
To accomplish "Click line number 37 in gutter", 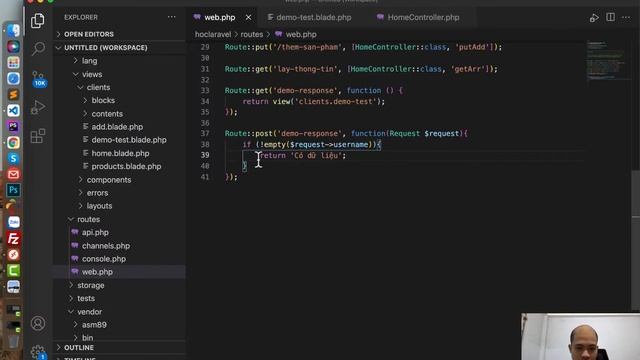I will pyautogui.click(x=205, y=134).
